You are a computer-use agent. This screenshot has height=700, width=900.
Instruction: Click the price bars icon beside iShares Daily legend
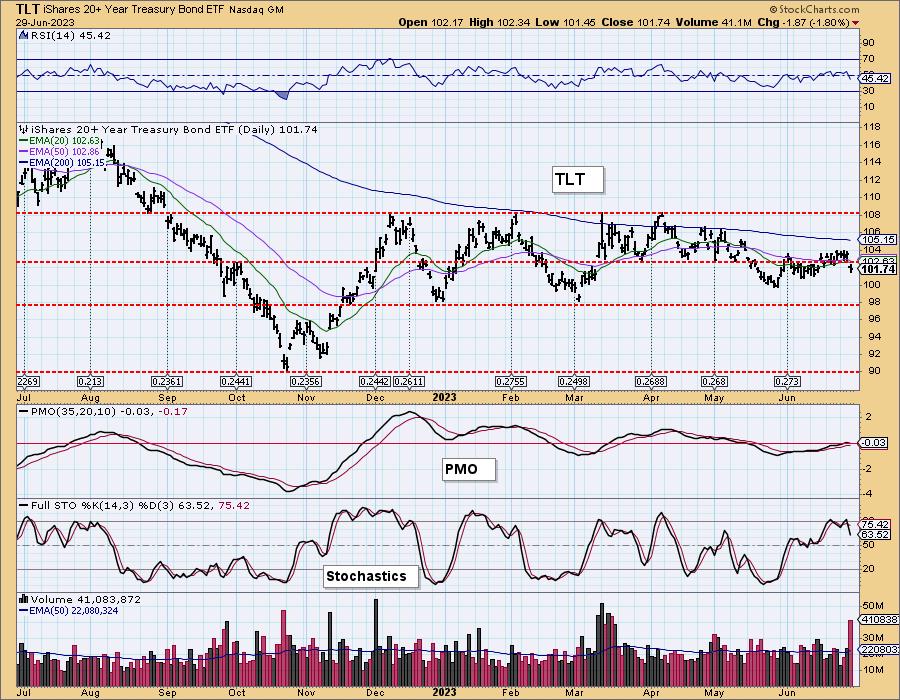[24, 130]
